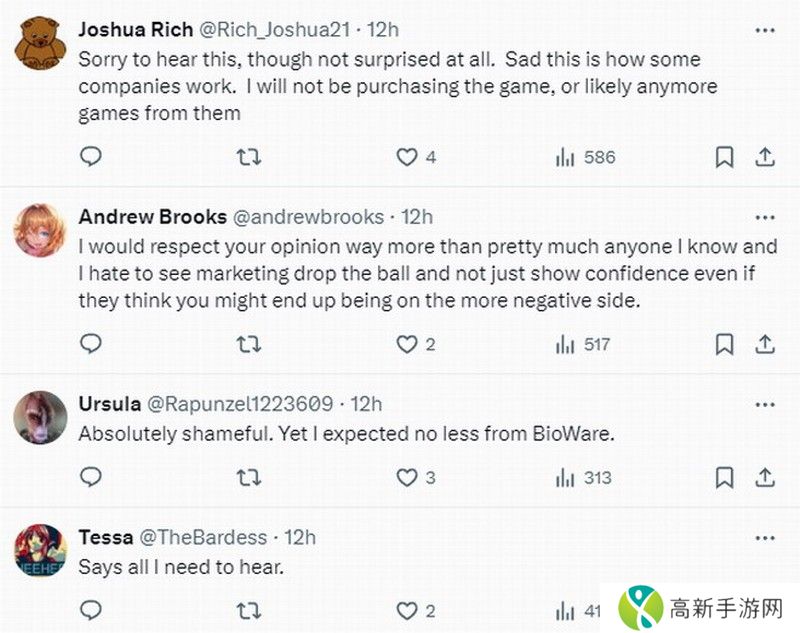800x633 pixels.
Task: Open the @andrewbrooks profile handle
Action: (308, 216)
